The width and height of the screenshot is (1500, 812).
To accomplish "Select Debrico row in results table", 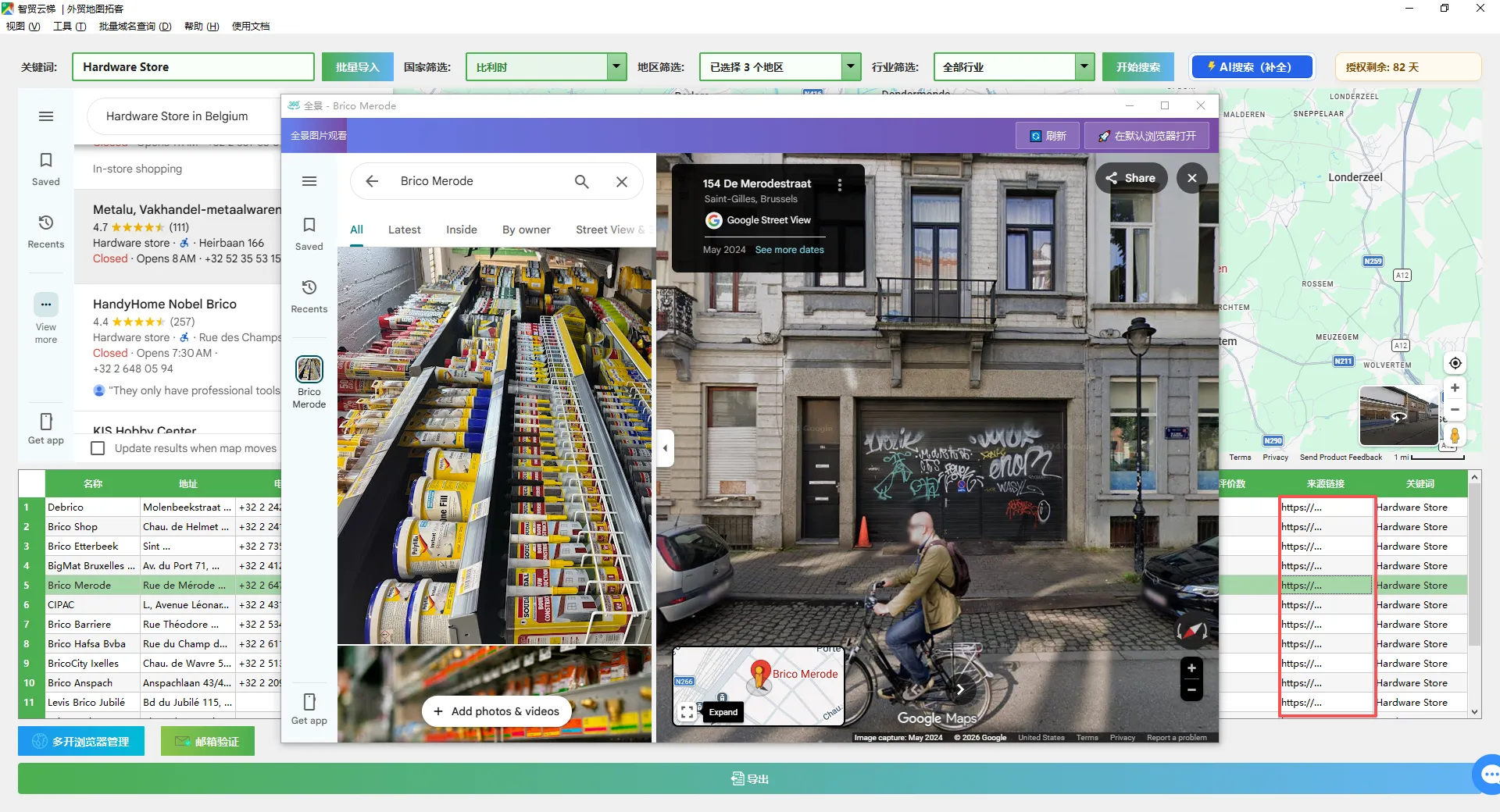I will 92,507.
